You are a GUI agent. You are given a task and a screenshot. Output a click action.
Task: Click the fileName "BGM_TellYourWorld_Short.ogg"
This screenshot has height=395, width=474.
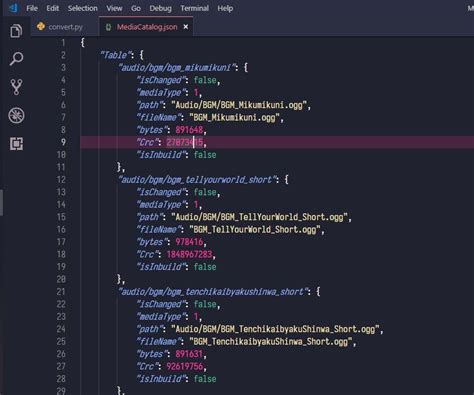point(255,230)
